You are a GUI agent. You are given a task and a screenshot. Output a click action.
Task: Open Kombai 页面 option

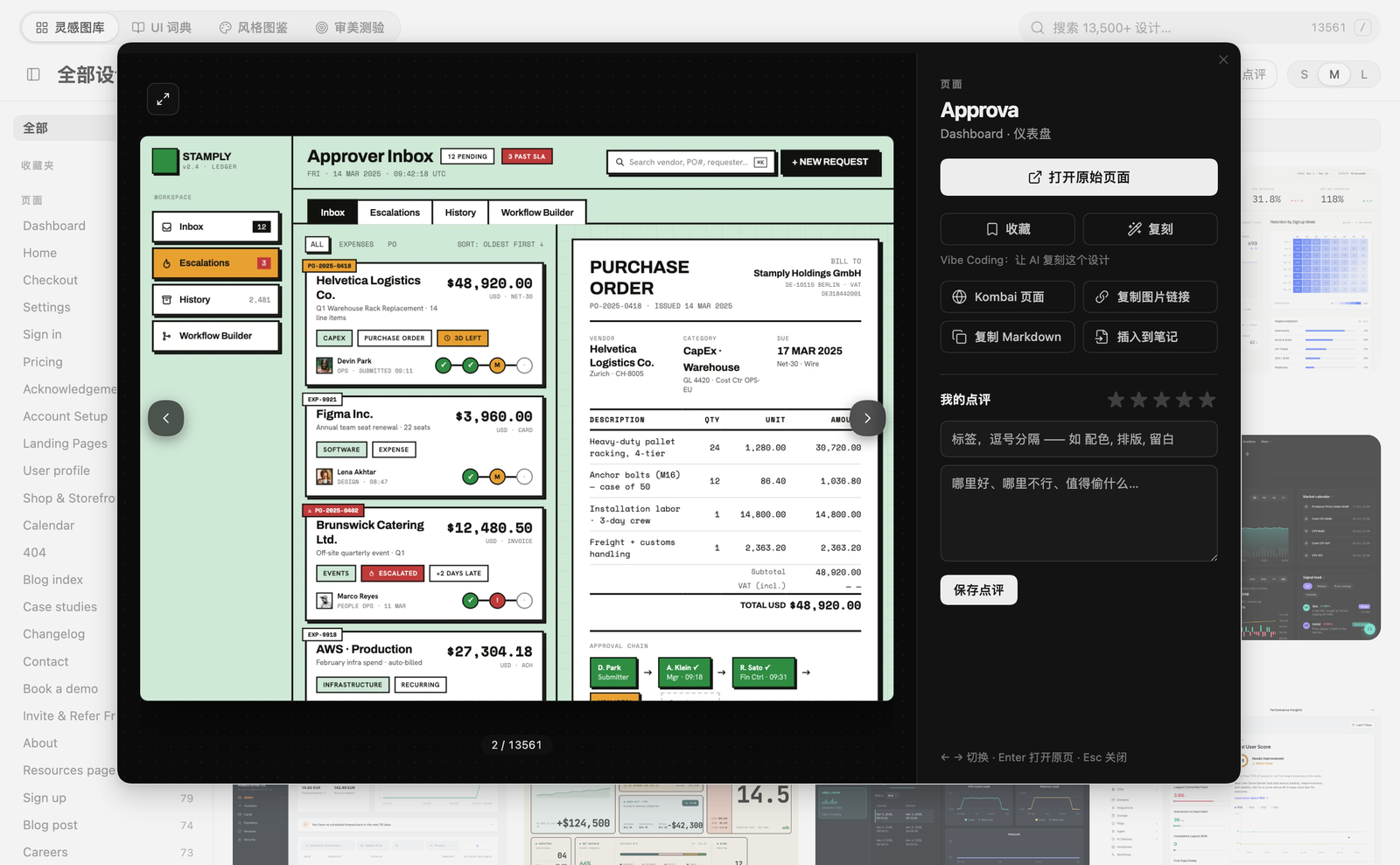tap(1007, 297)
